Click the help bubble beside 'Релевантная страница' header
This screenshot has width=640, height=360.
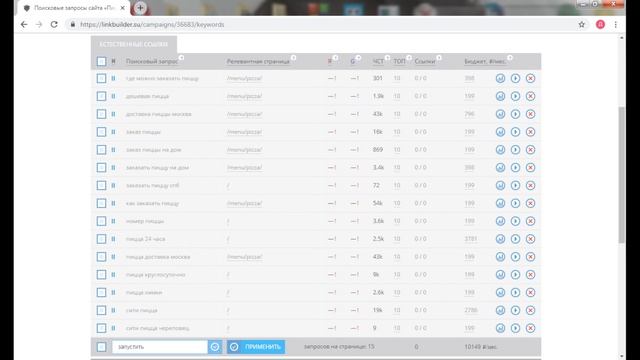pyautogui.click(x=293, y=58)
